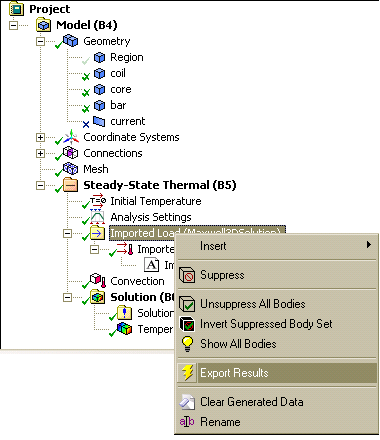Click the Steady-State Thermal folder icon
The width and height of the screenshot is (380, 440).
coord(71,185)
